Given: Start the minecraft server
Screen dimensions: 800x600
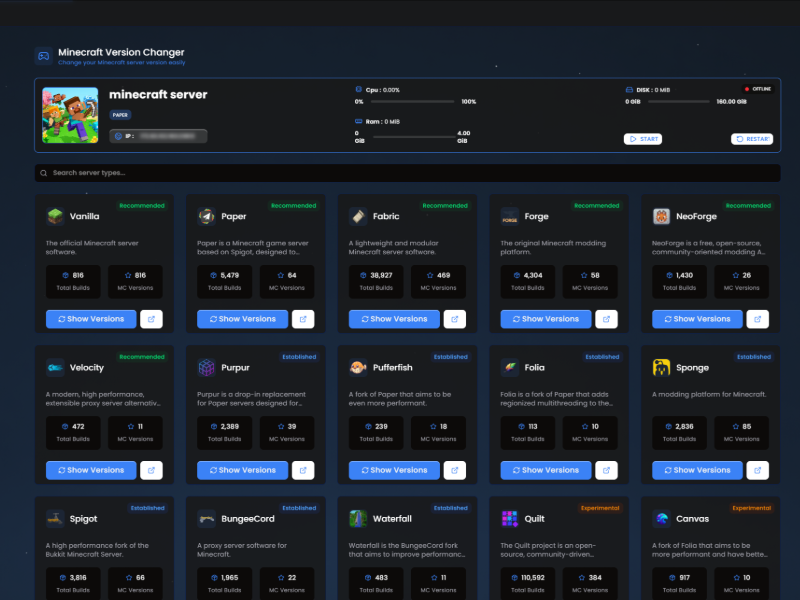Looking at the screenshot, I should tap(643, 139).
